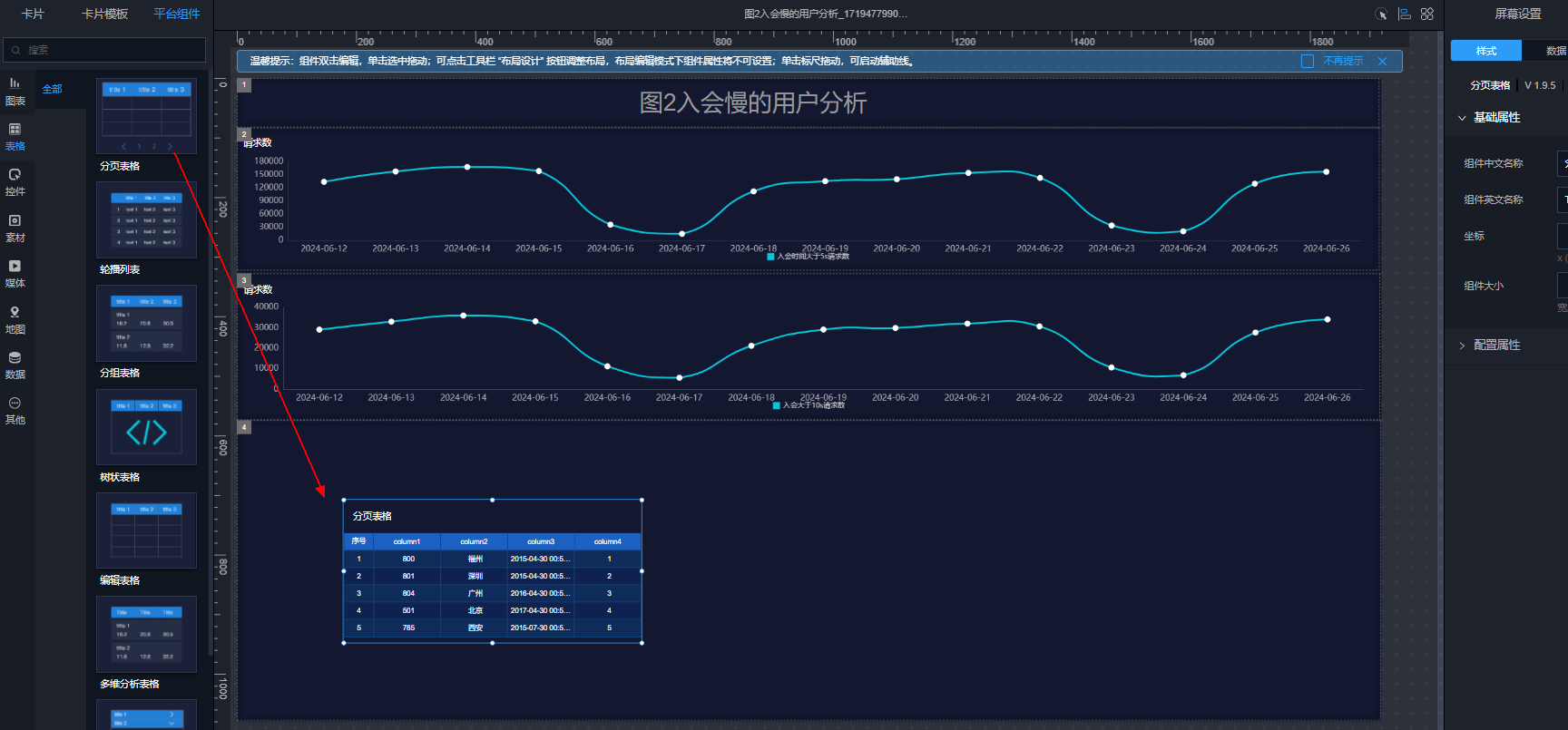
Task: Click the column4 header in table
Action: [x=608, y=541]
